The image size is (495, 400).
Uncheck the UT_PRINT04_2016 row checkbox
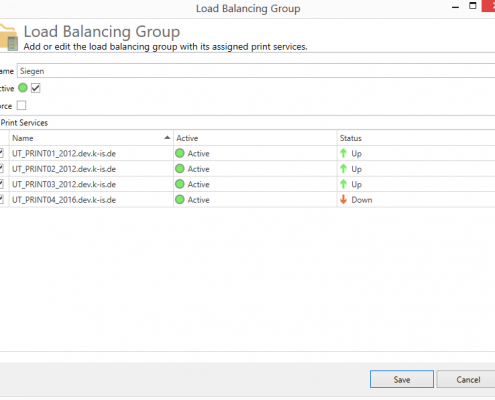coord(1,200)
